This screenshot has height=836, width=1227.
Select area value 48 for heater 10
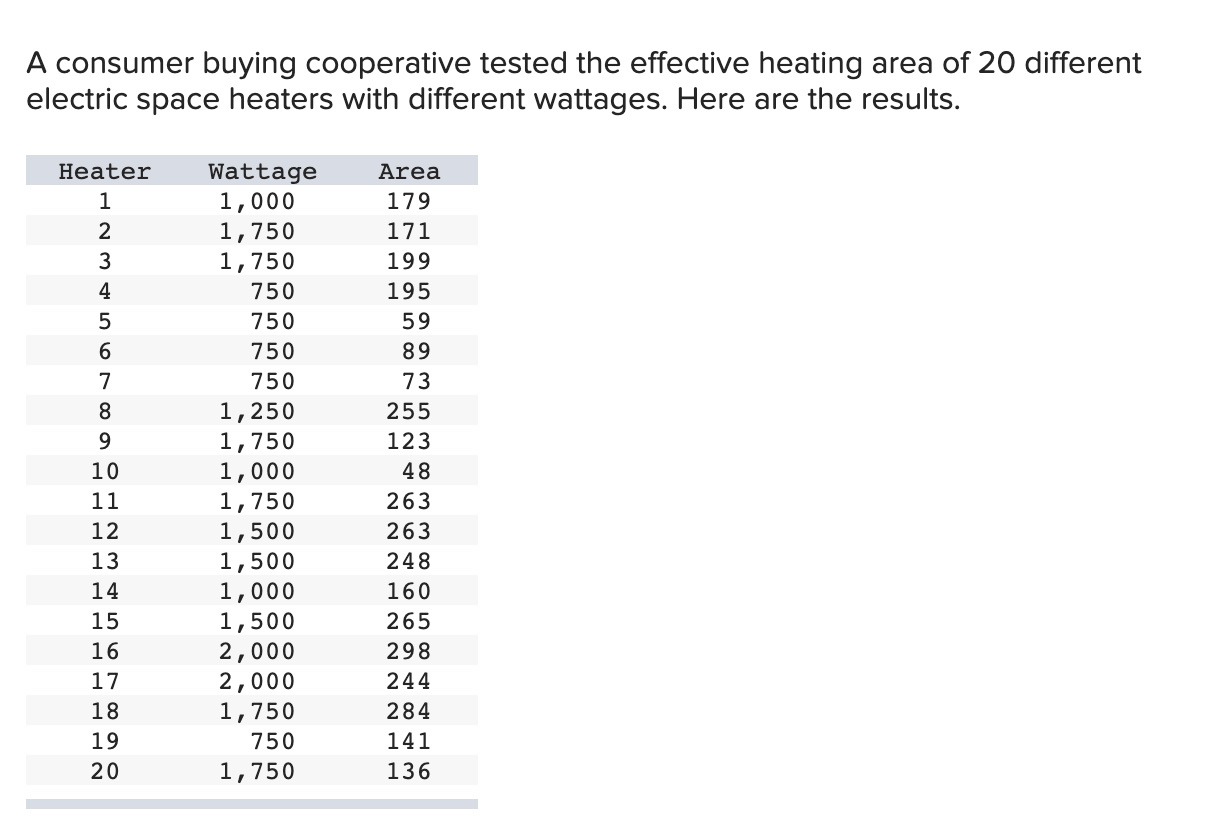point(417,471)
